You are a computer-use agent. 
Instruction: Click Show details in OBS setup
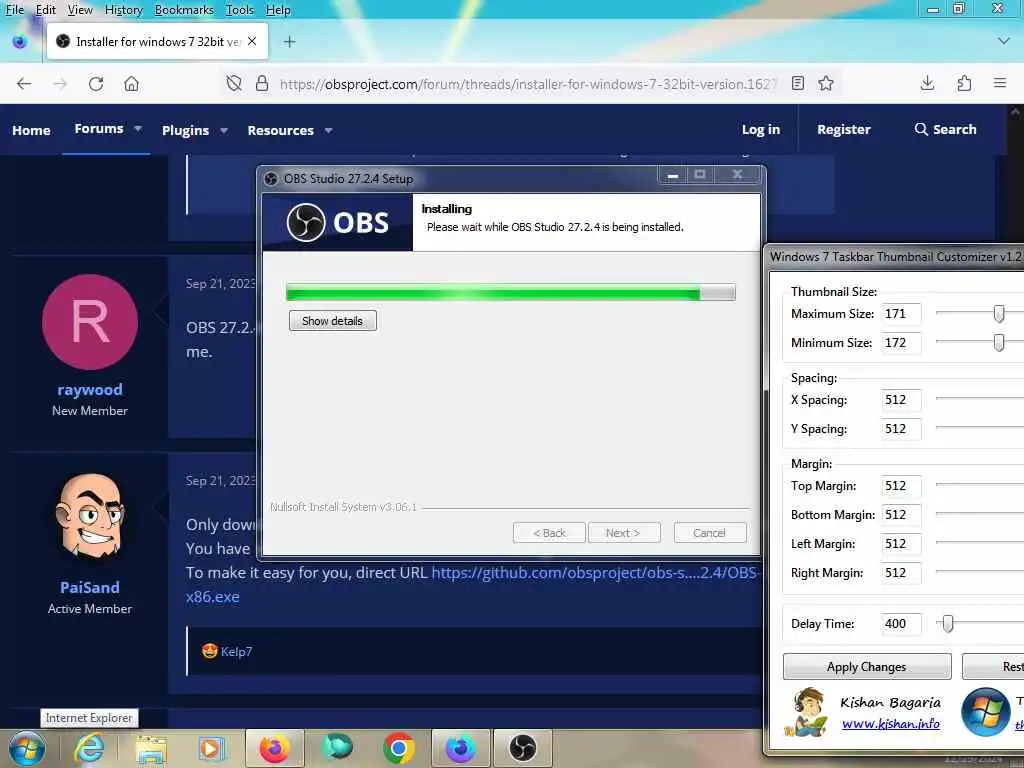tap(332, 321)
